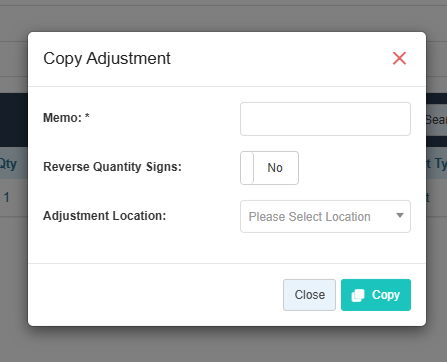Click the "Please Select Location" placeholder text
The image size is (447, 362).
tap(309, 217)
